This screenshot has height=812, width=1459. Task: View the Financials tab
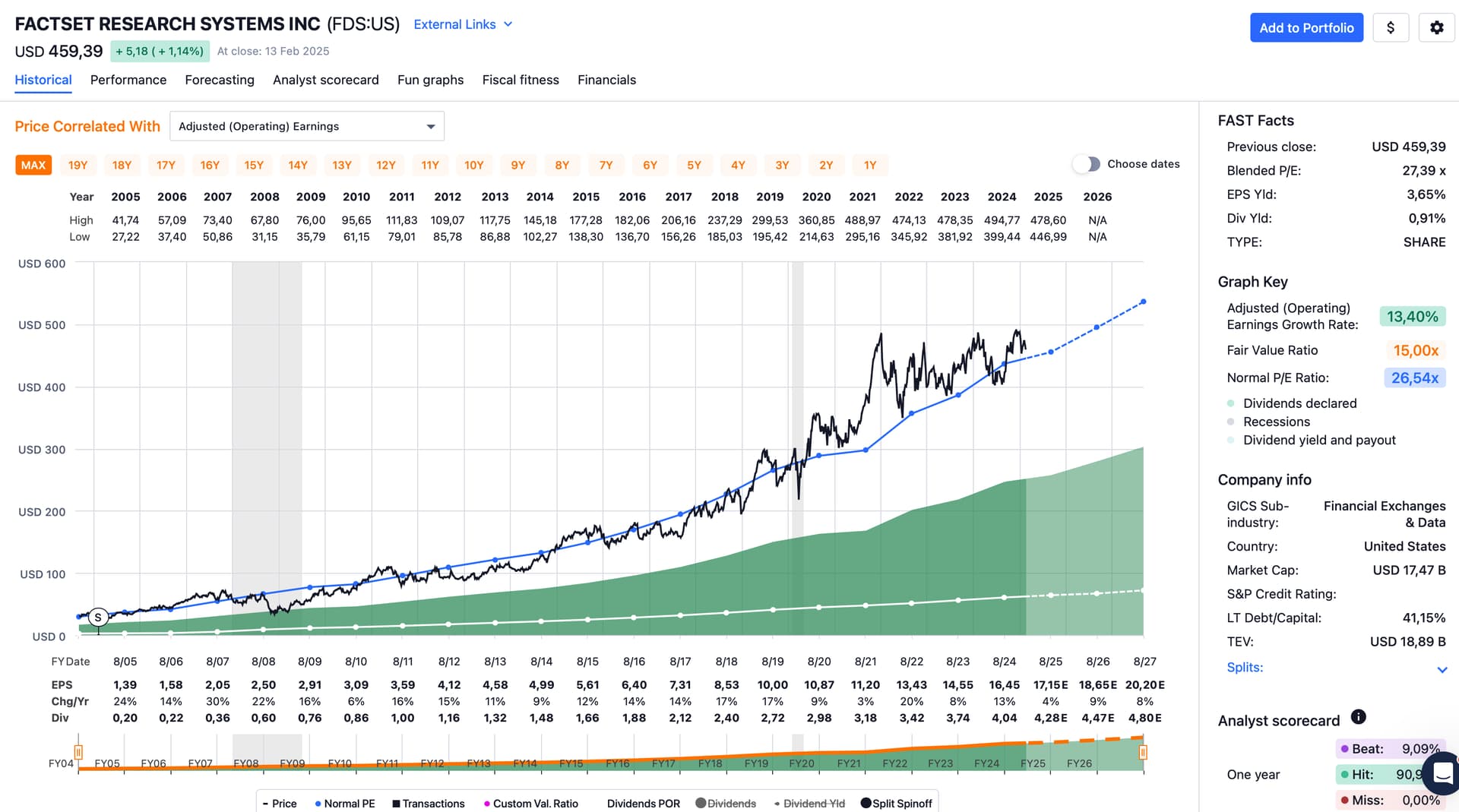pos(606,80)
